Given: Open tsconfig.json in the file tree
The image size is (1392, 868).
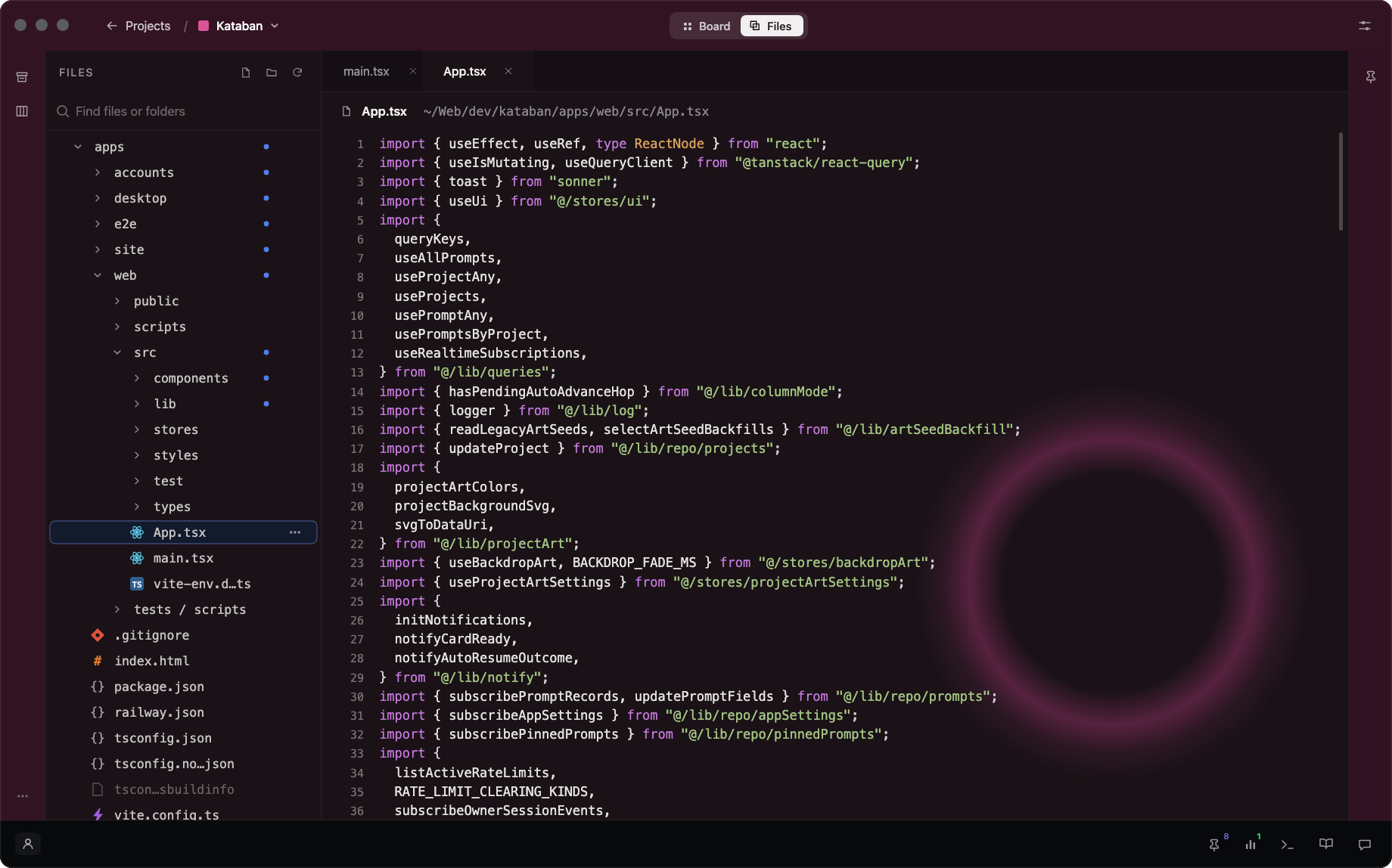Looking at the screenshot, I should 183,738.
